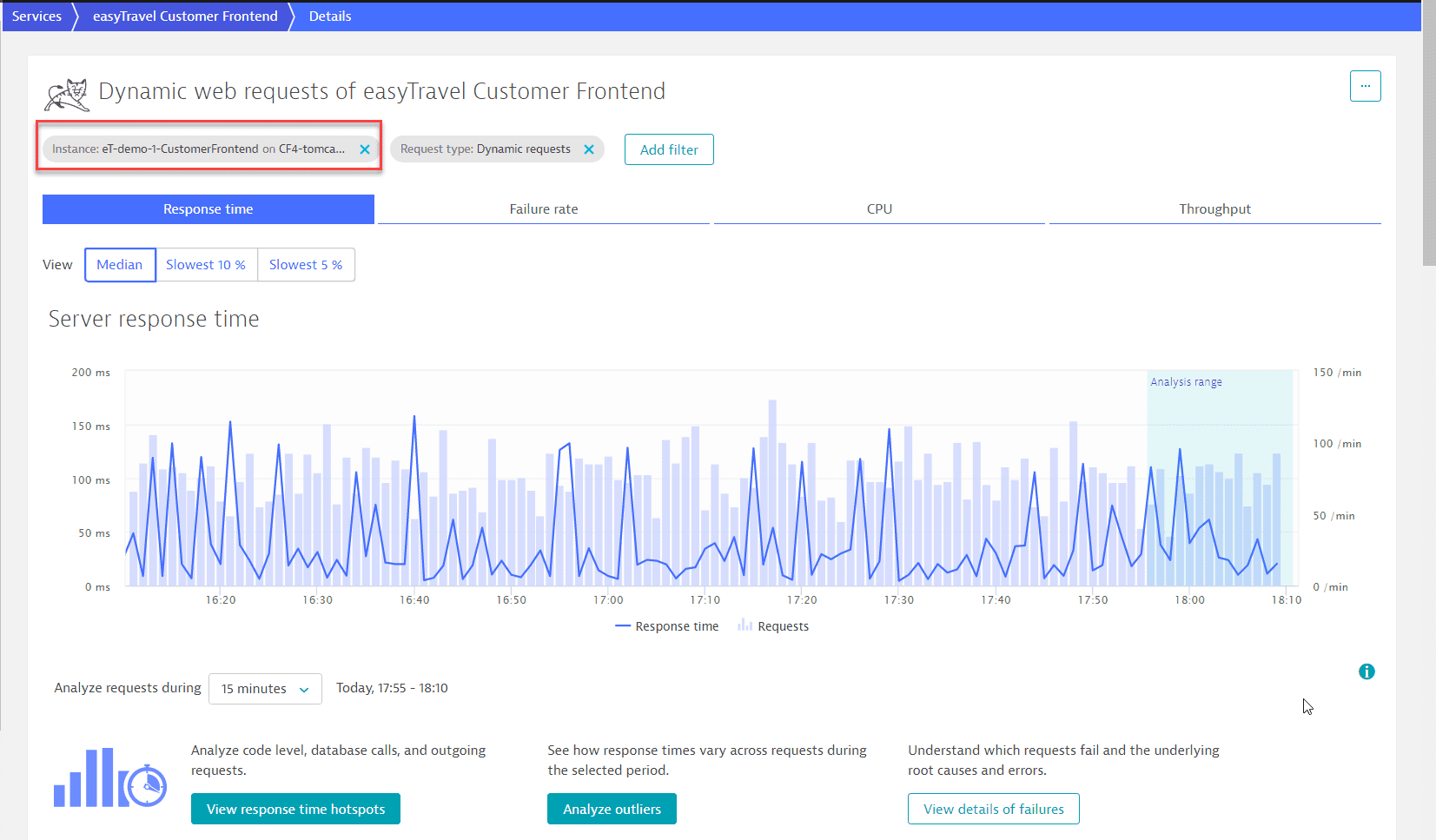Click 'Today, 17:55 - 18:10' text
The height and width of the screenshot is (840, 1436).
392,688
